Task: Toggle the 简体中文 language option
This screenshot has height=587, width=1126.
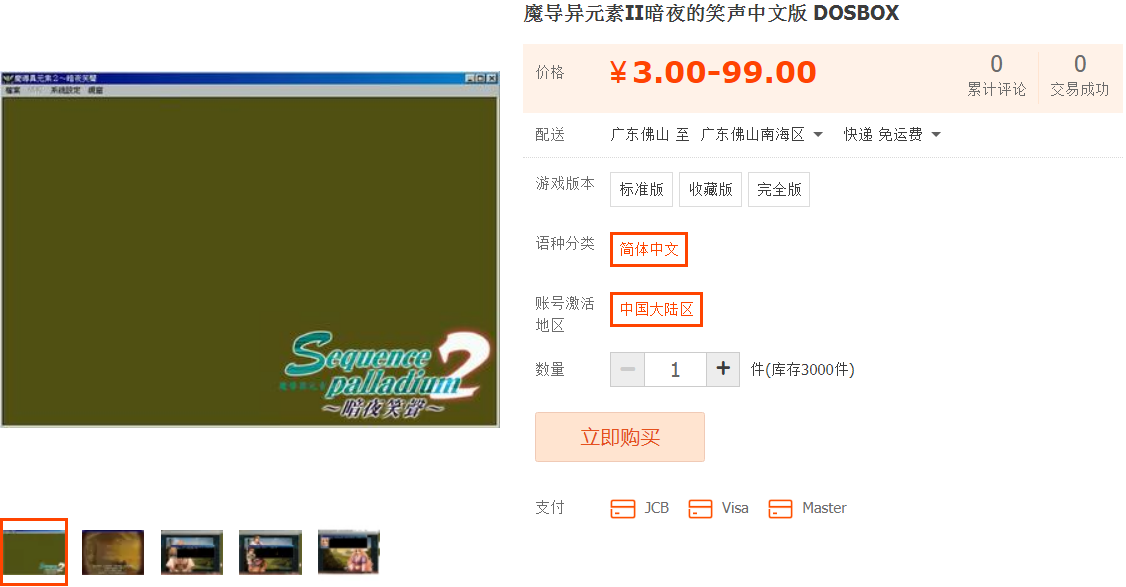Action: pos(649,249)
